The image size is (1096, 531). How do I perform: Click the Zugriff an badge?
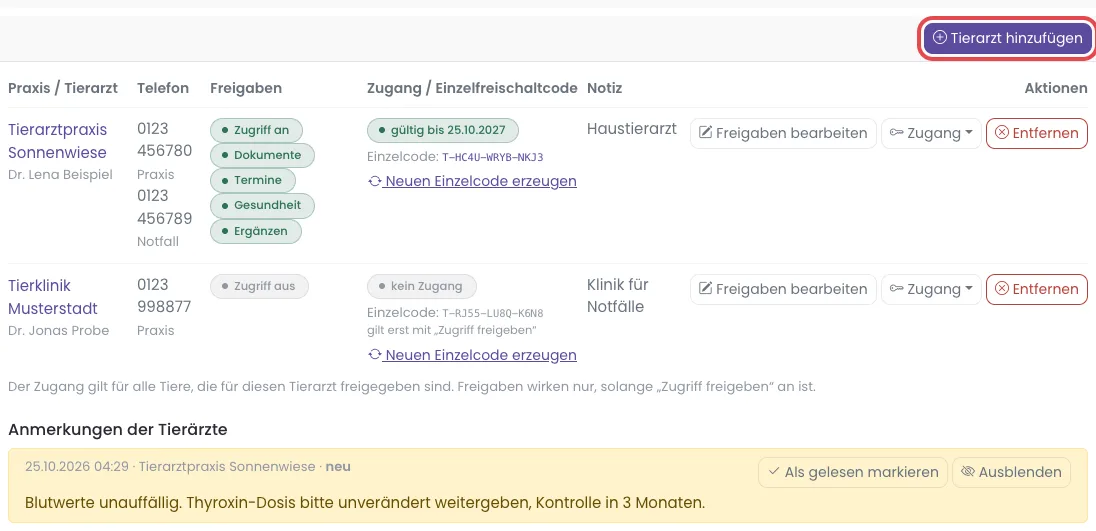click(256, 130)
